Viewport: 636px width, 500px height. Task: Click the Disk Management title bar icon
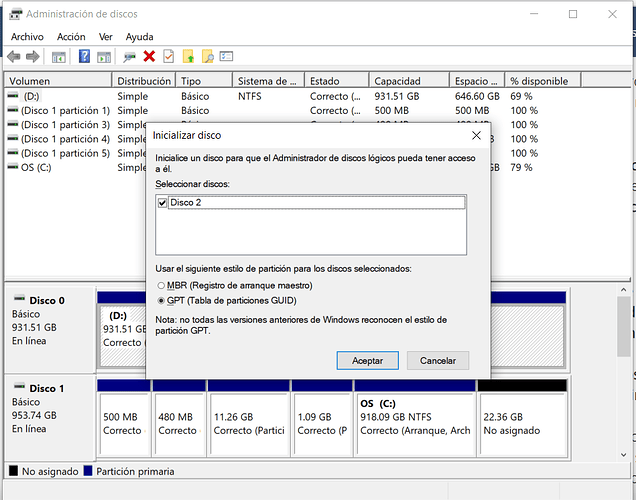coord(16,14)
